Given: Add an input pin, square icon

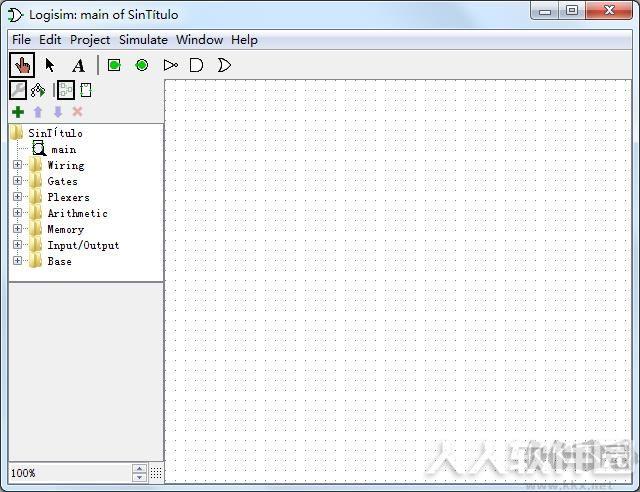Looking at the screenshot, I should [114, 65].
